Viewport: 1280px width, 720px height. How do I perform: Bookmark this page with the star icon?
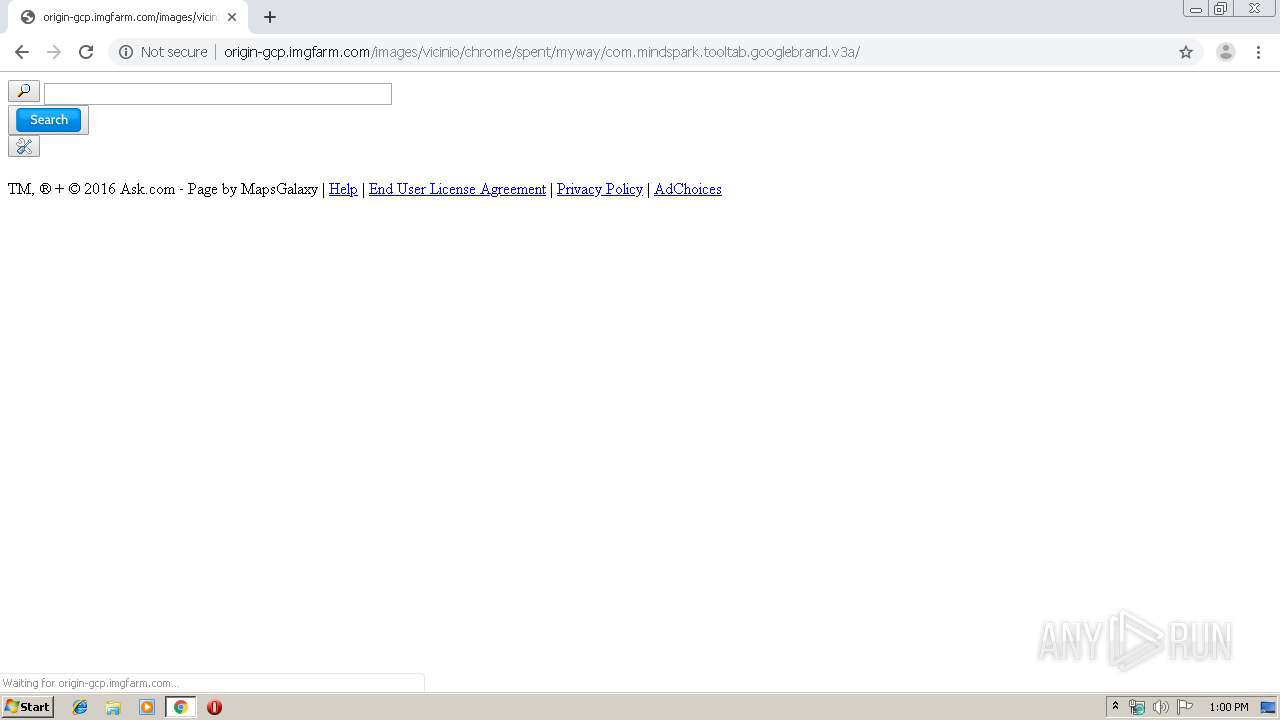1186,52
